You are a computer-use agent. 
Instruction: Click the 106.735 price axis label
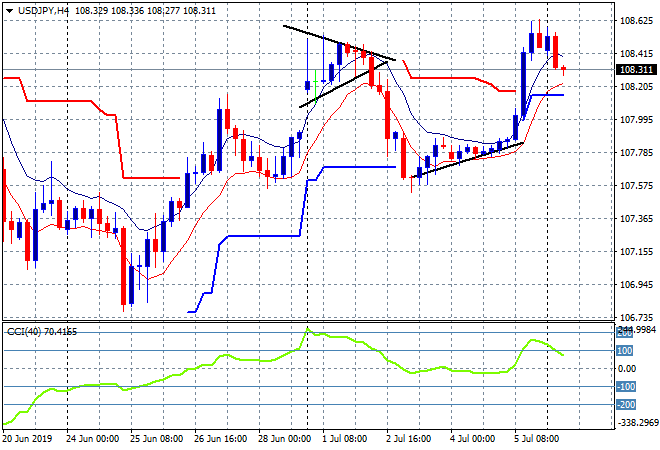(x=636, y=317)
